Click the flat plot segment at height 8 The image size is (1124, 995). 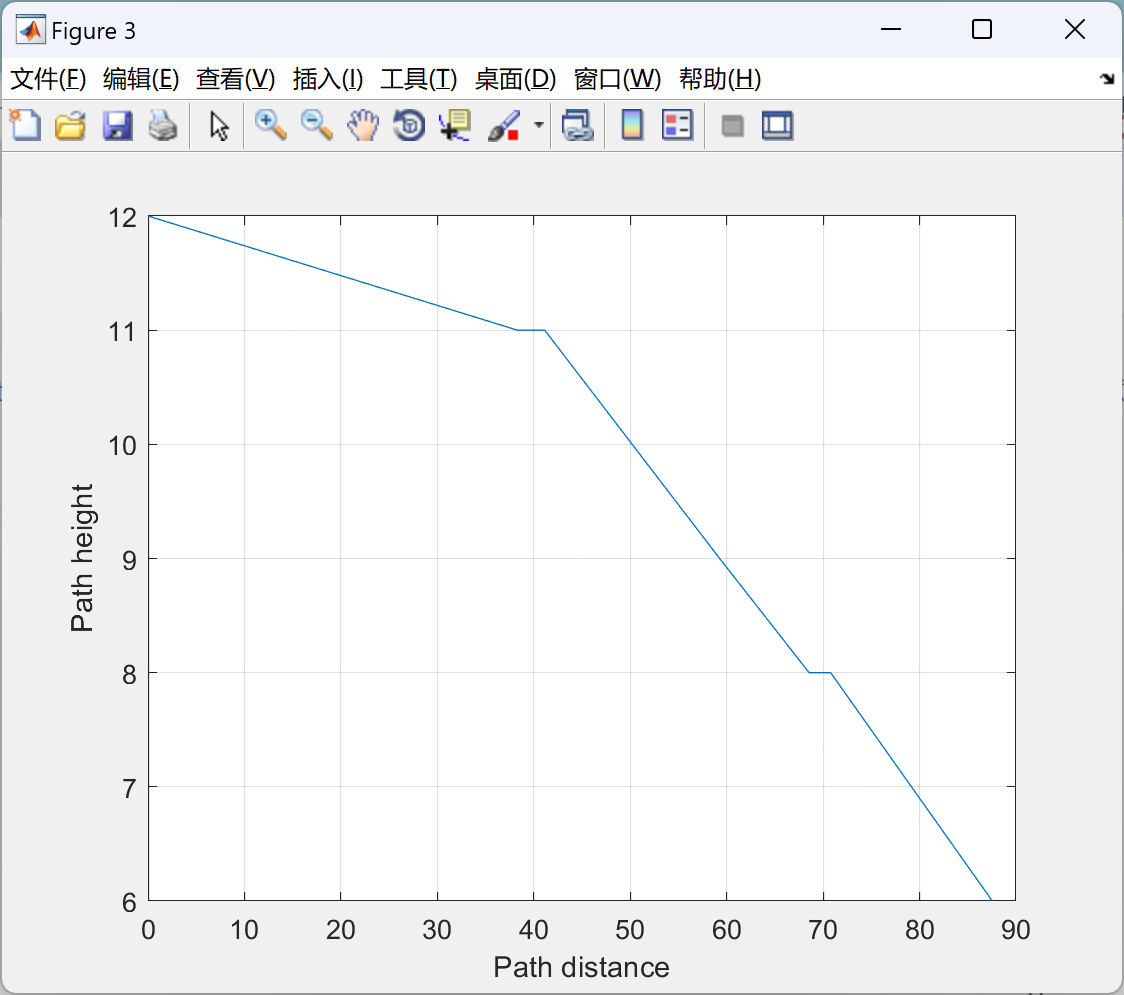[x=820, y=672]
